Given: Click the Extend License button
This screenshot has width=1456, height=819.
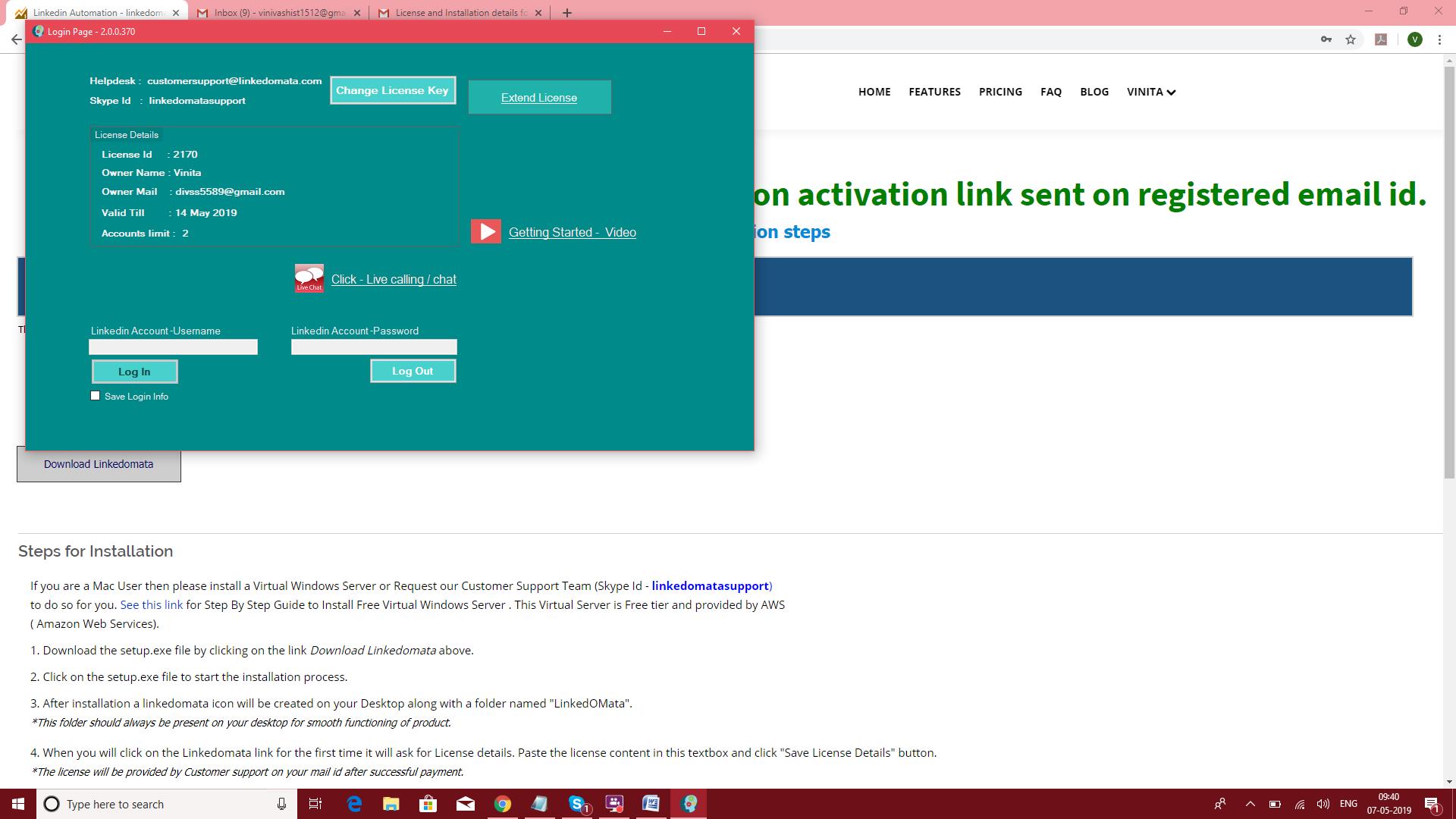Looking at the screenshot, I should [x=539, y=97].
